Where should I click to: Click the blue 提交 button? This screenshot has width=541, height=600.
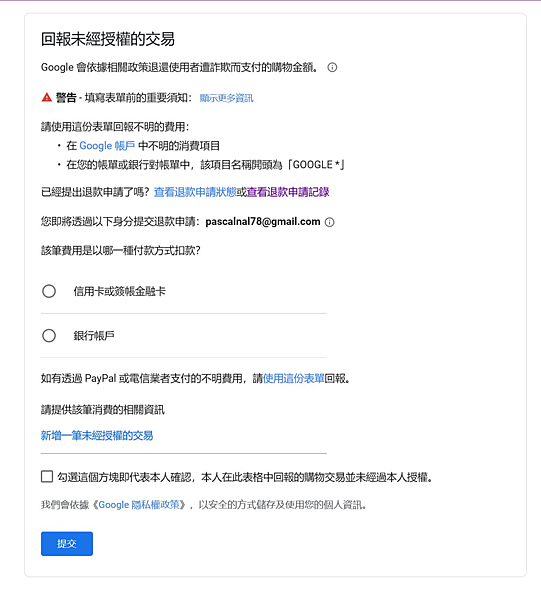click(x=67, y=544)
